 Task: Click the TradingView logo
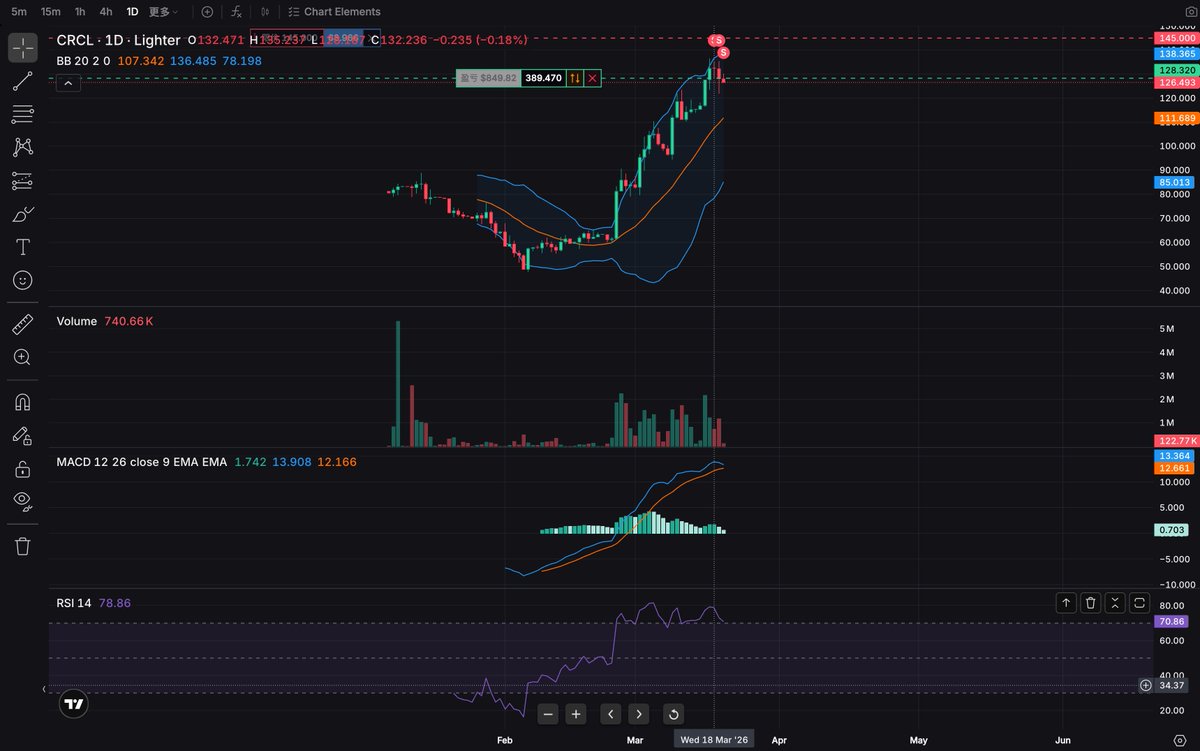(x=74, y=704)
